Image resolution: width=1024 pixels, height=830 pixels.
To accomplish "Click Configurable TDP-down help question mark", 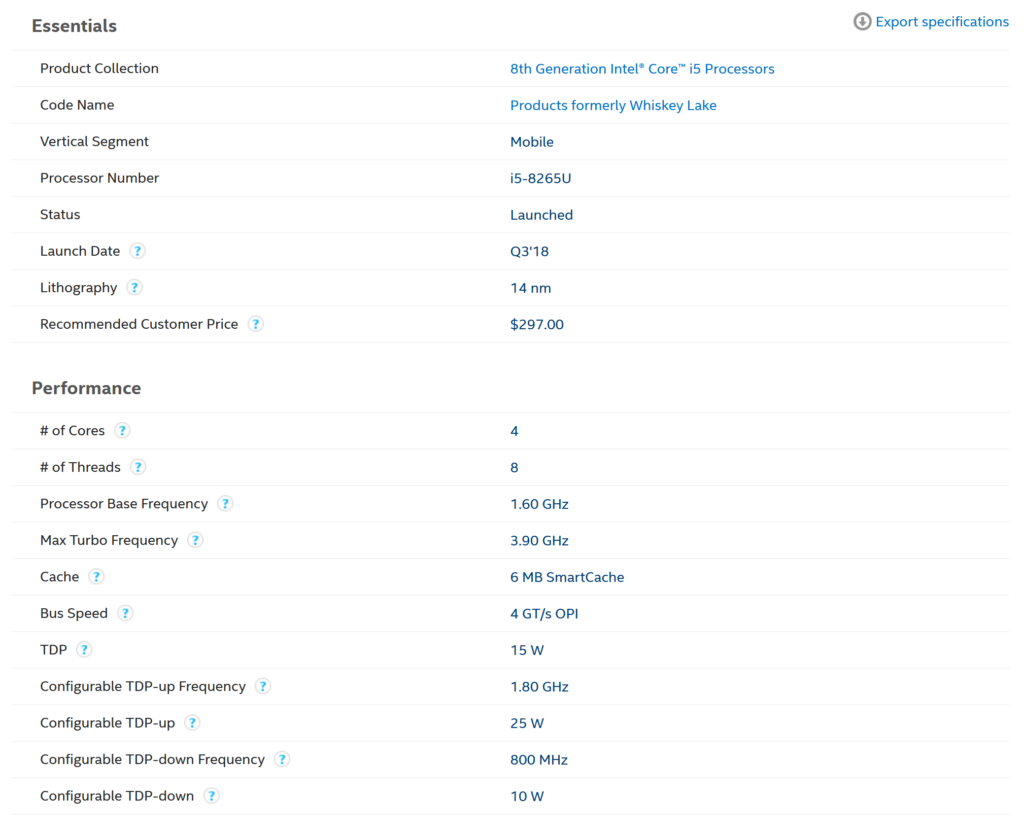I will (212, 796).
